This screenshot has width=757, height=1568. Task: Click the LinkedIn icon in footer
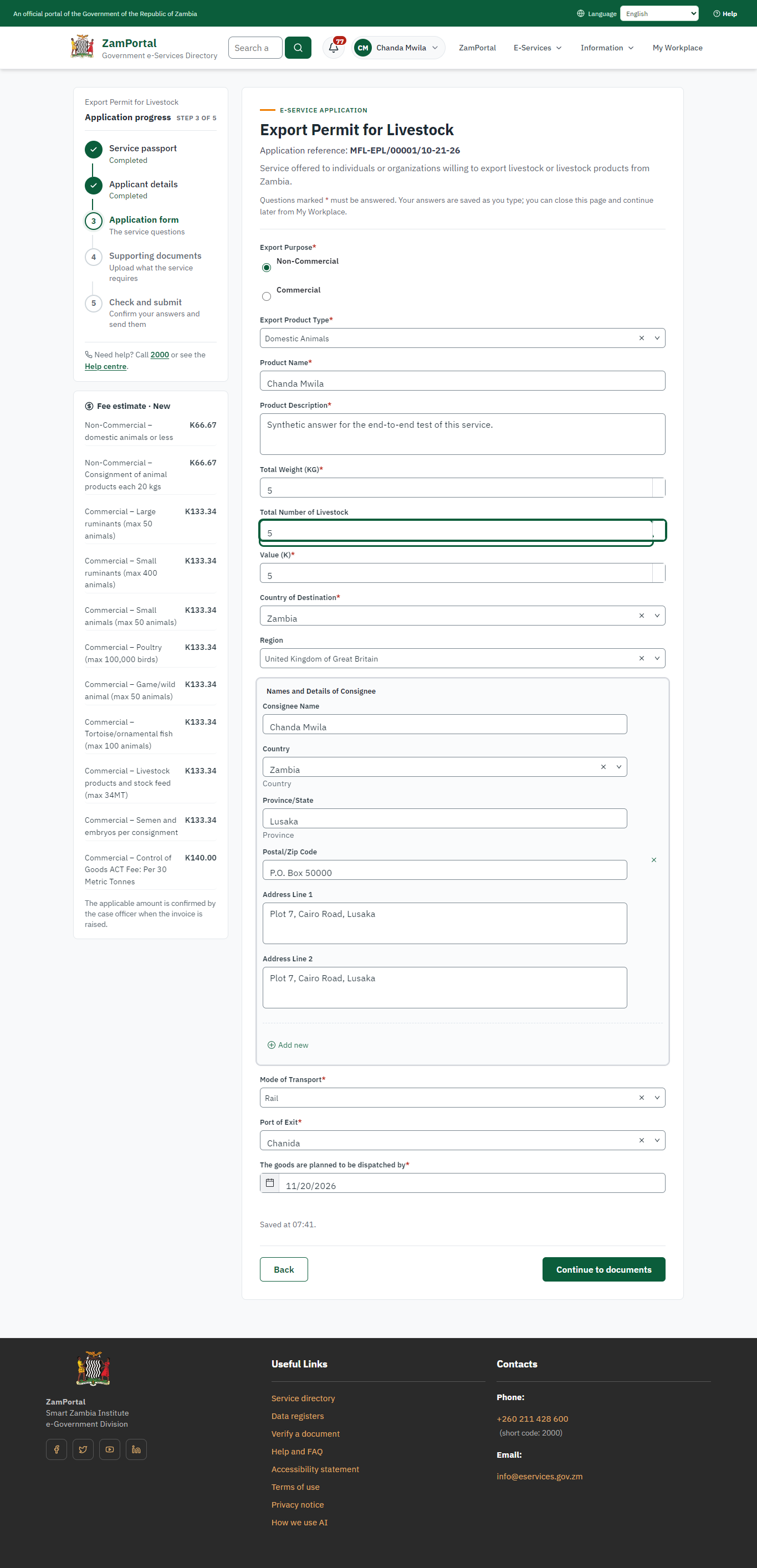[136, 1449]
